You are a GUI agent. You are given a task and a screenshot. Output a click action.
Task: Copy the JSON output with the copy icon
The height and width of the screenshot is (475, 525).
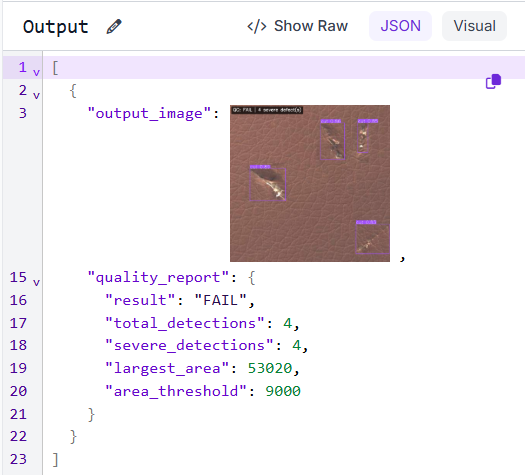click(x=493, y=81)
